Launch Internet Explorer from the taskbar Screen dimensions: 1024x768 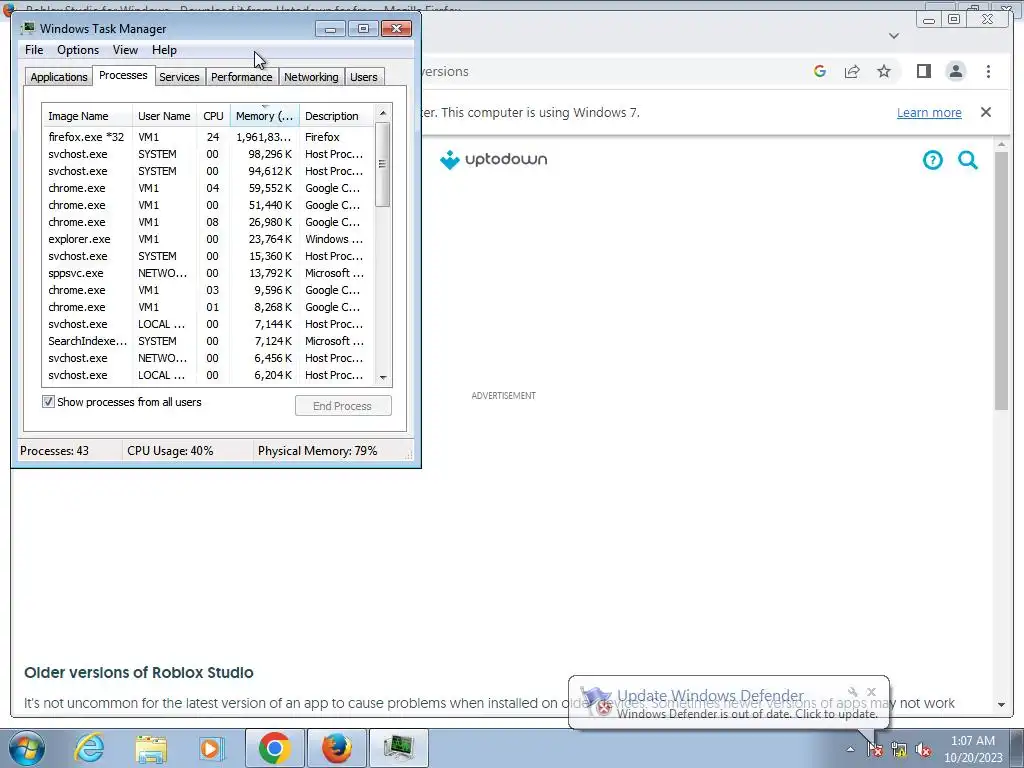coord(89,748)
